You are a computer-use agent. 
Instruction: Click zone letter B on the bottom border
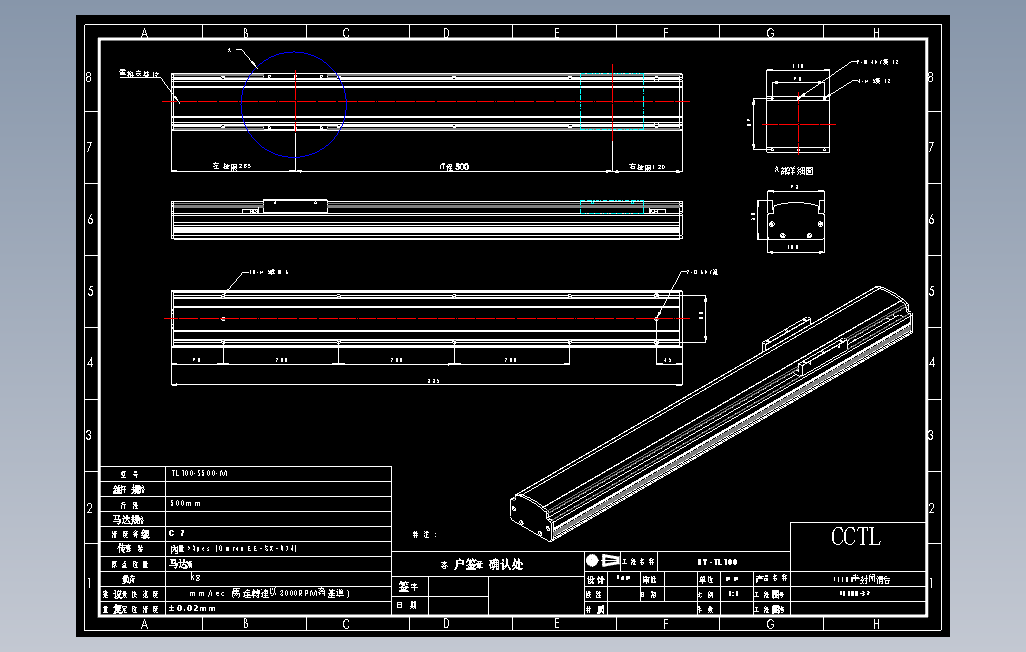click(x=246, y=624)
